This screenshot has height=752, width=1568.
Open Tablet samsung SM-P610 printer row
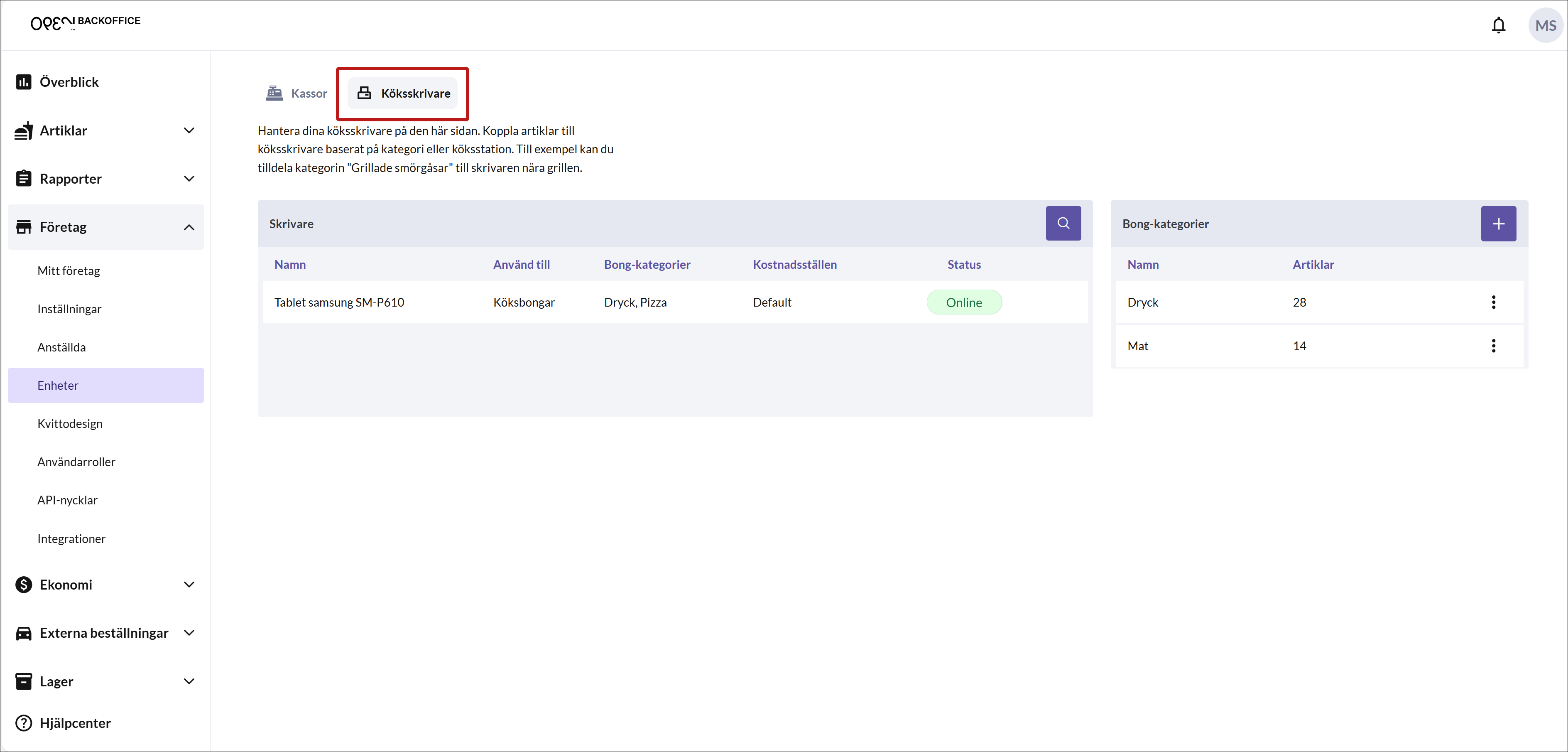click(x=339, y=302)
